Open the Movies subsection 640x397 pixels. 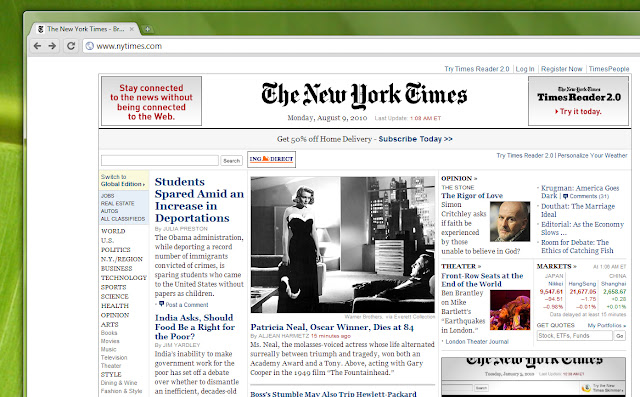pos(110,341)
